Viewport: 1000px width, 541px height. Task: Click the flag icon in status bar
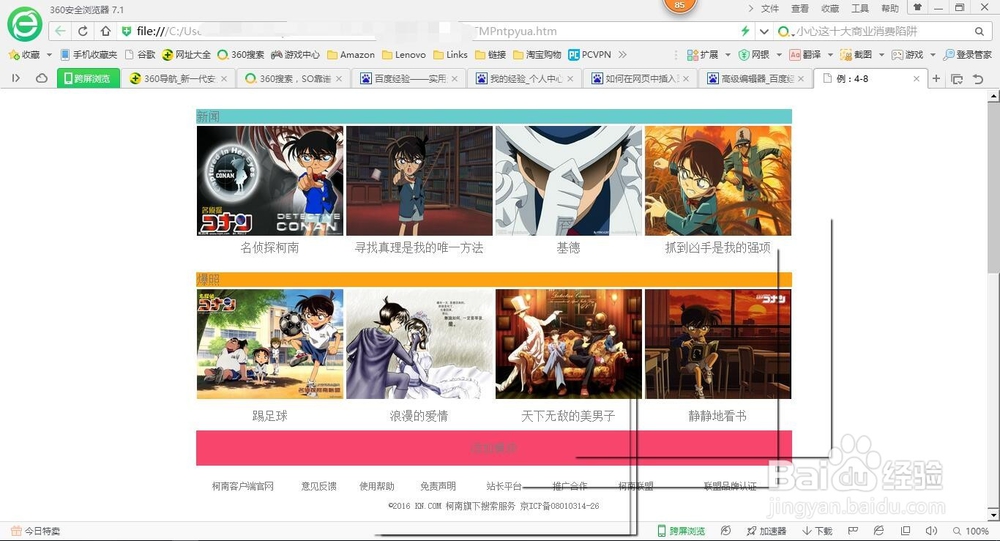853,531
